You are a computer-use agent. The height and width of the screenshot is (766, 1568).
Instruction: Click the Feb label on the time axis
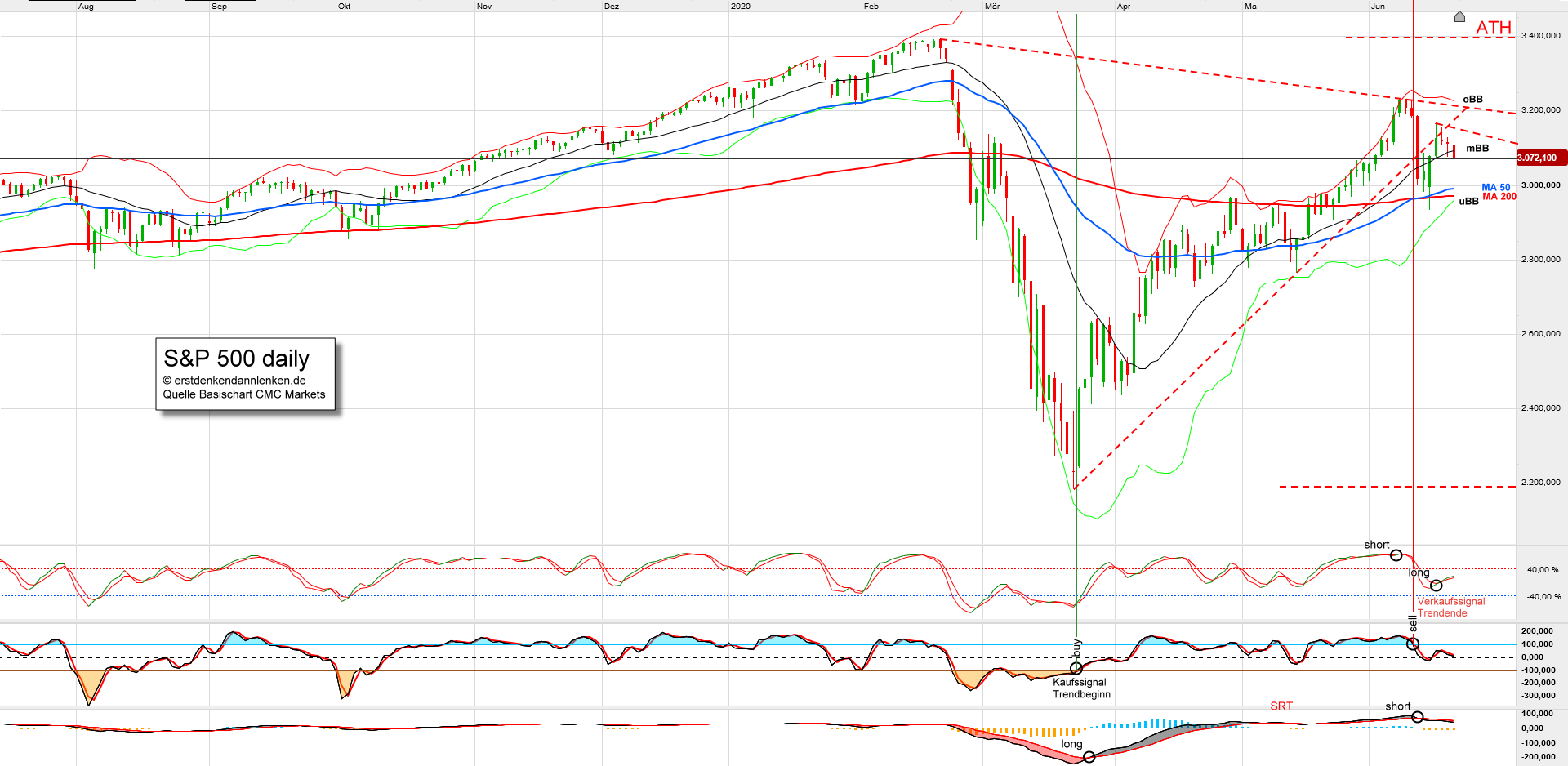coord(871,7)
